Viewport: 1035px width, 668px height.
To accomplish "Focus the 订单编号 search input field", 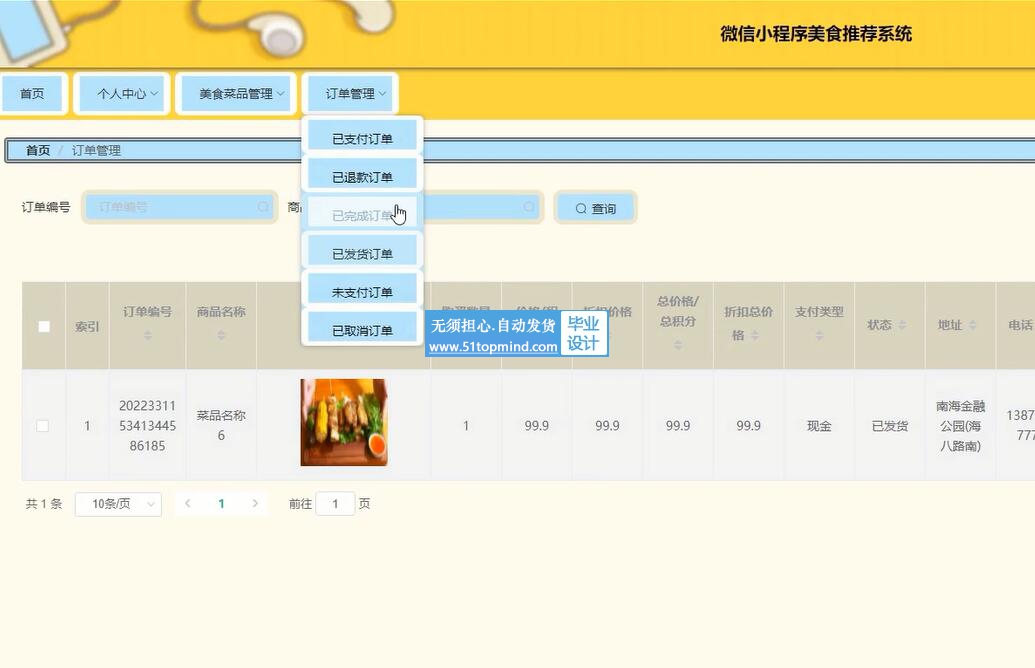I will pyautogui.click(x=180, y=207).
